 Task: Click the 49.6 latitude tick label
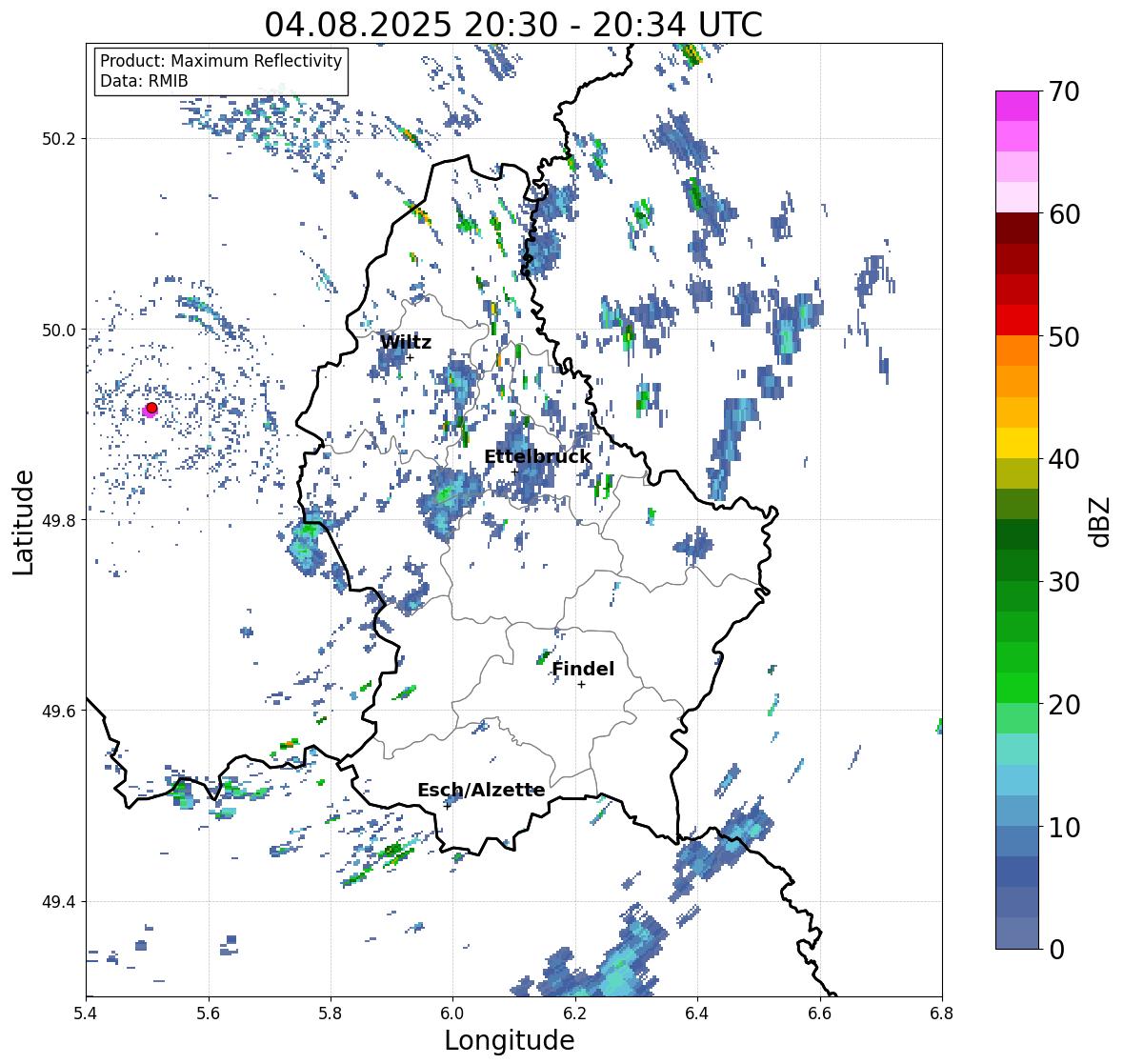click(59, 711)
